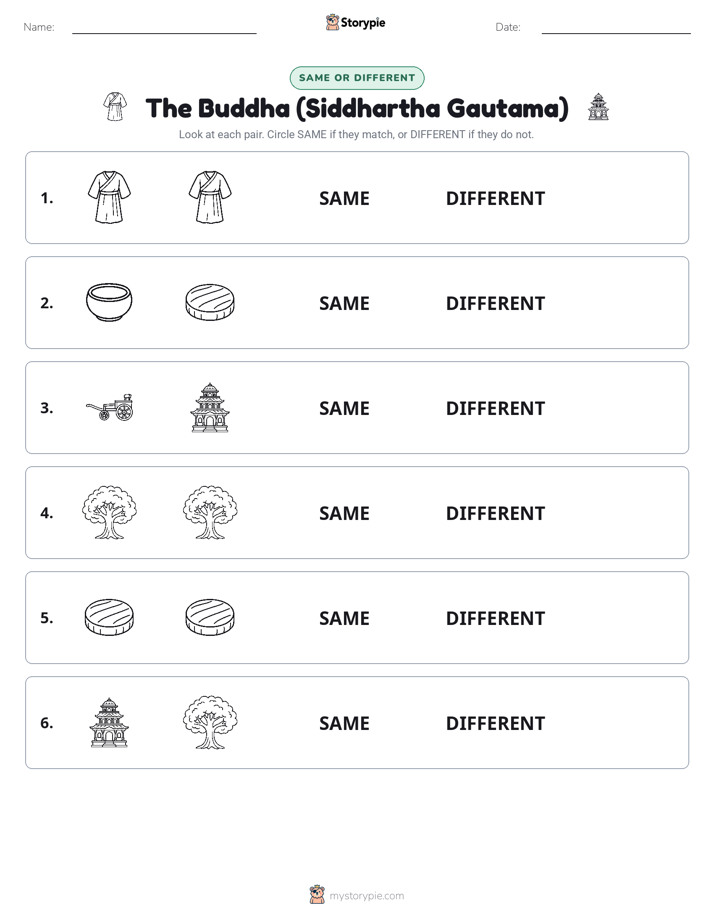
Task: Click the Storypie logo at top
Action: click(x=355, y=22)
